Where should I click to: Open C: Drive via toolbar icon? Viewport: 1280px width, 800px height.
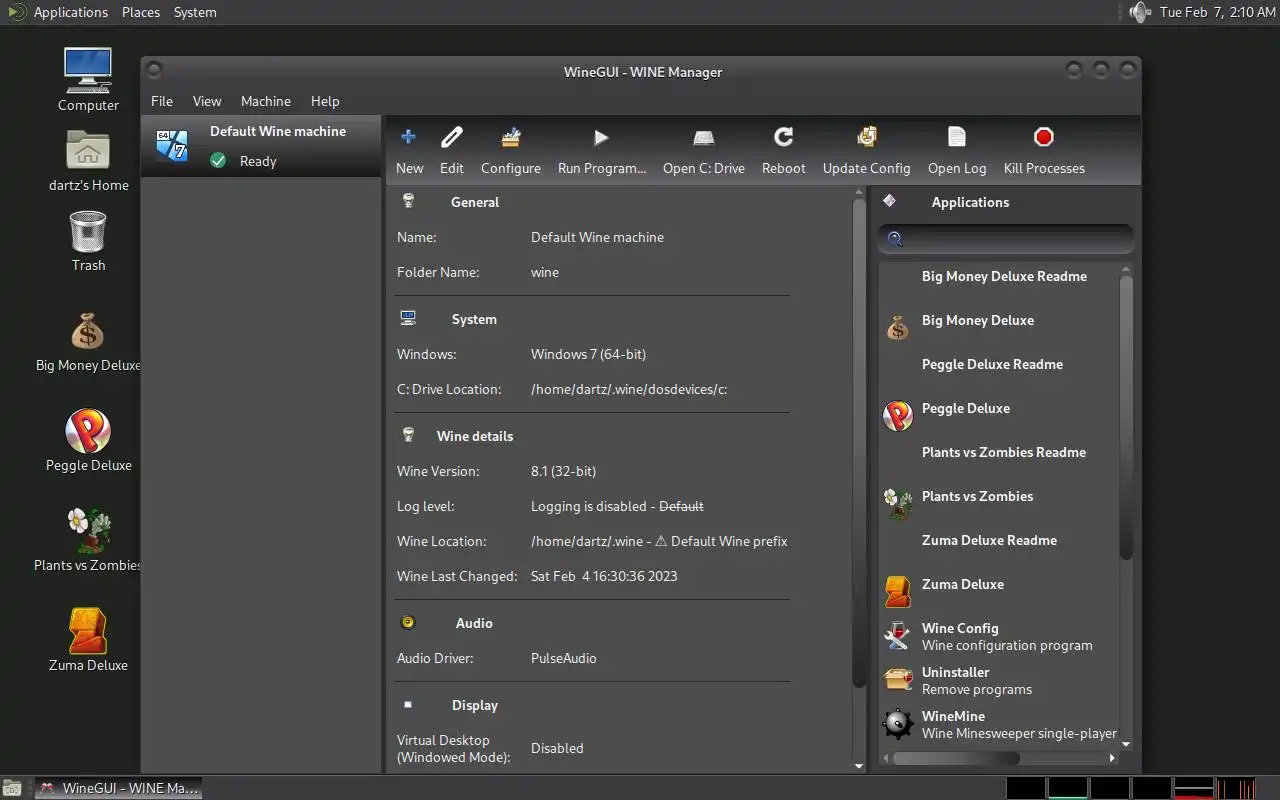(704, 137)
